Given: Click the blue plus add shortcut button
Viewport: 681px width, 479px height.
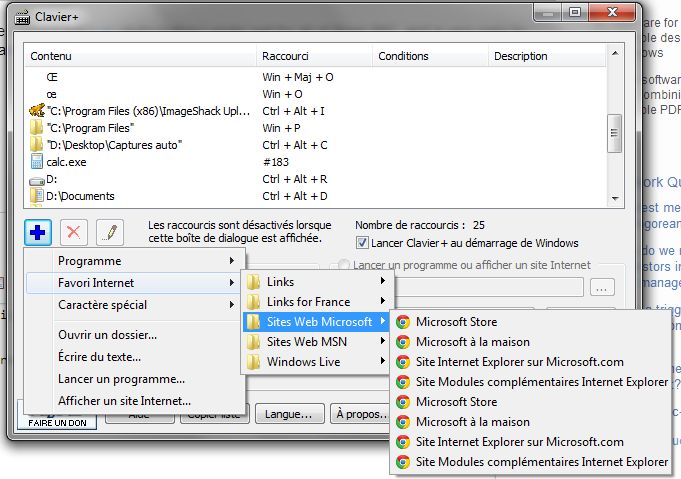Looking at the screenshot, I should pos(38,232).
